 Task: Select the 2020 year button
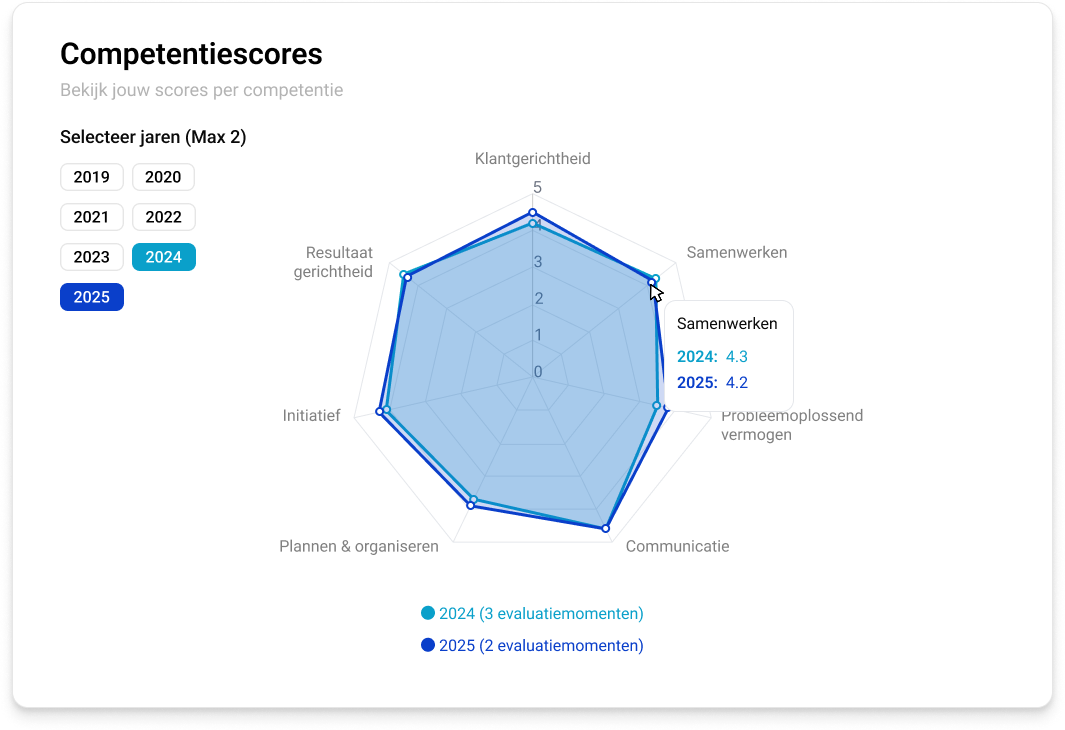[163, 177]
